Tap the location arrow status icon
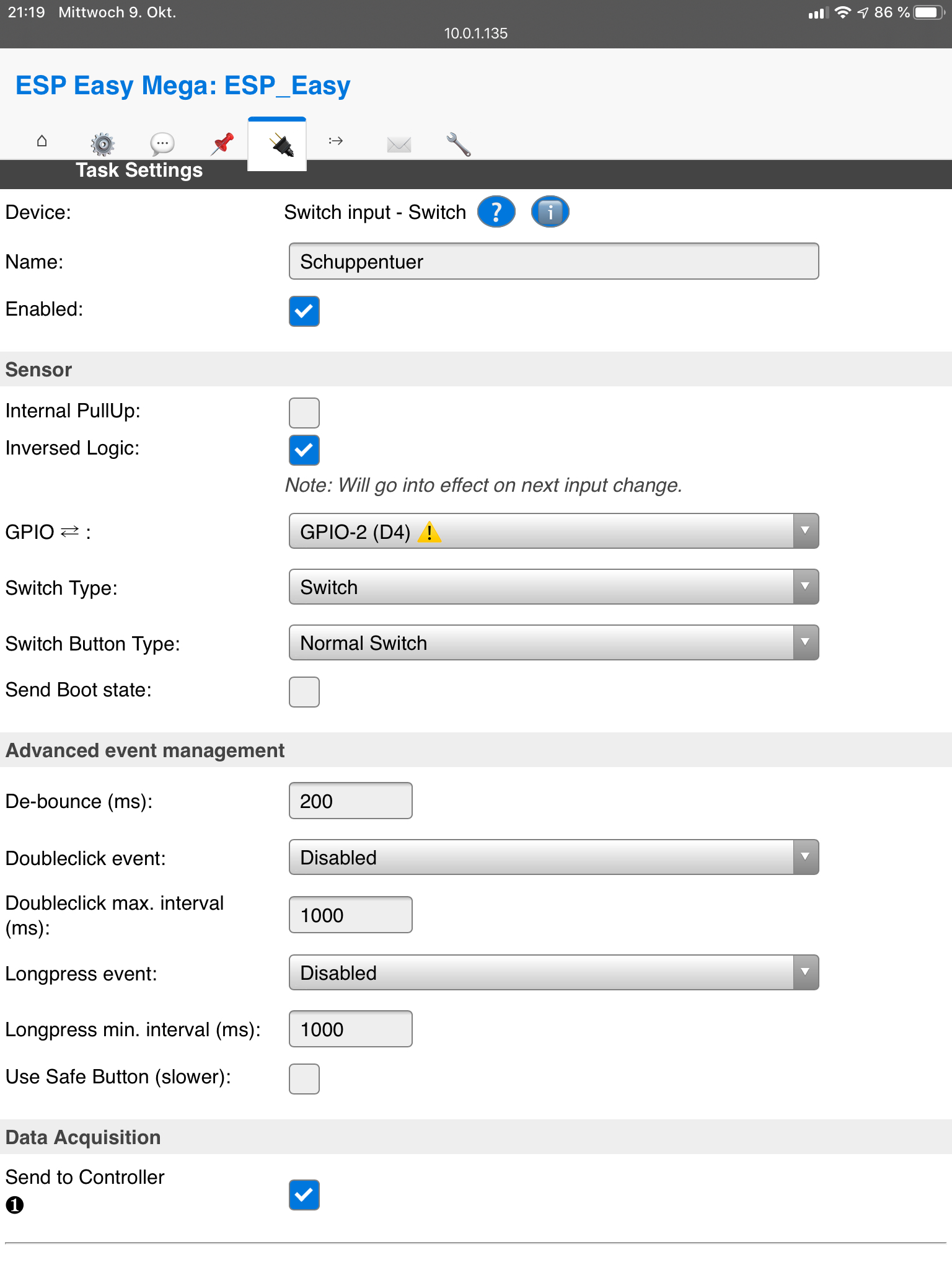The image size is (952, 1270). coord(863,12)
